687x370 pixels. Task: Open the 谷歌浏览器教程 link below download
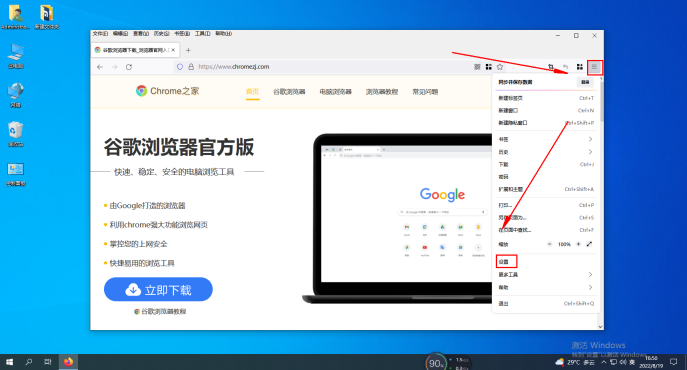point(160,311)
